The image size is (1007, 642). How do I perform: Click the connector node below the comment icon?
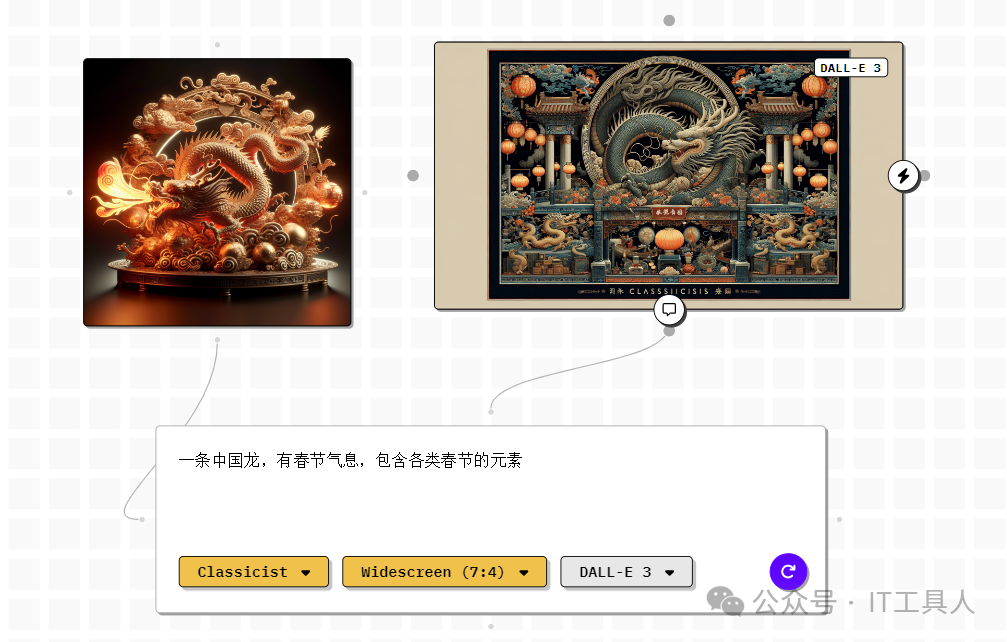[669, 331]
